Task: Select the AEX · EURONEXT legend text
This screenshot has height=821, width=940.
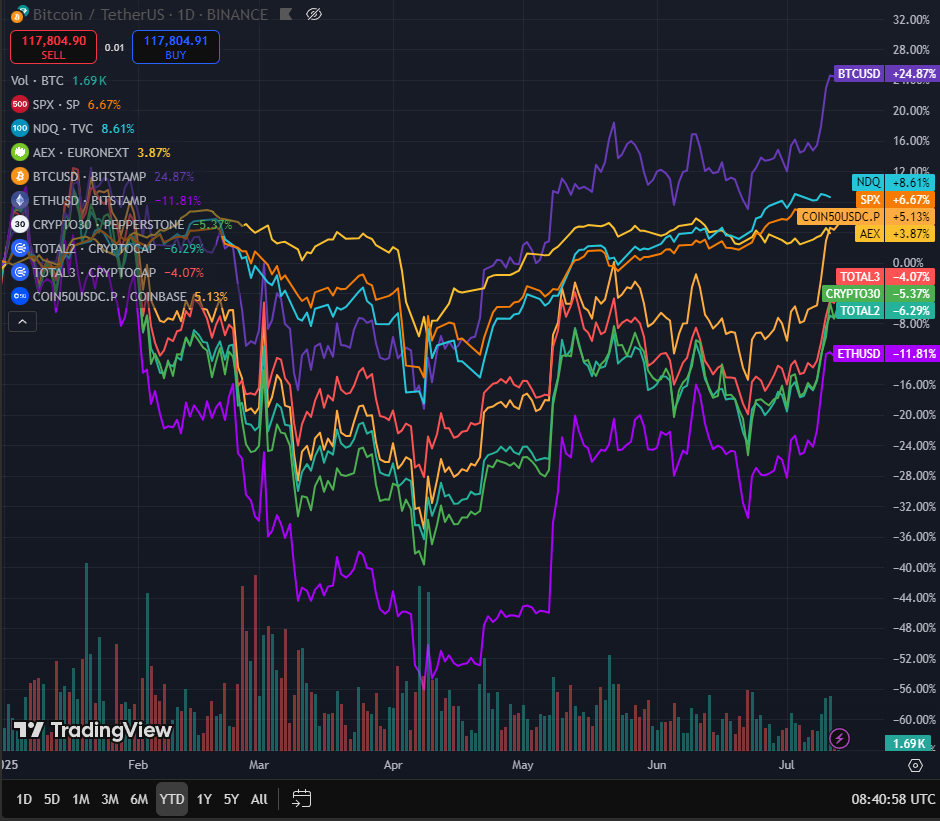Action: [81, 152]
